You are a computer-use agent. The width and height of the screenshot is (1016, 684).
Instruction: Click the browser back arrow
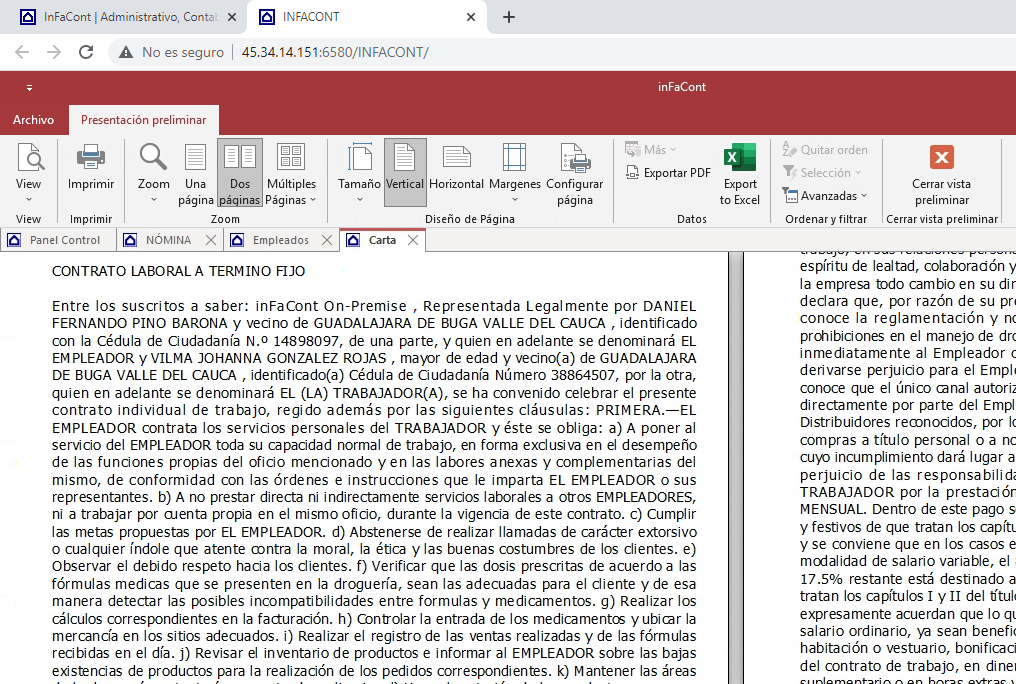tap(22, 52)
